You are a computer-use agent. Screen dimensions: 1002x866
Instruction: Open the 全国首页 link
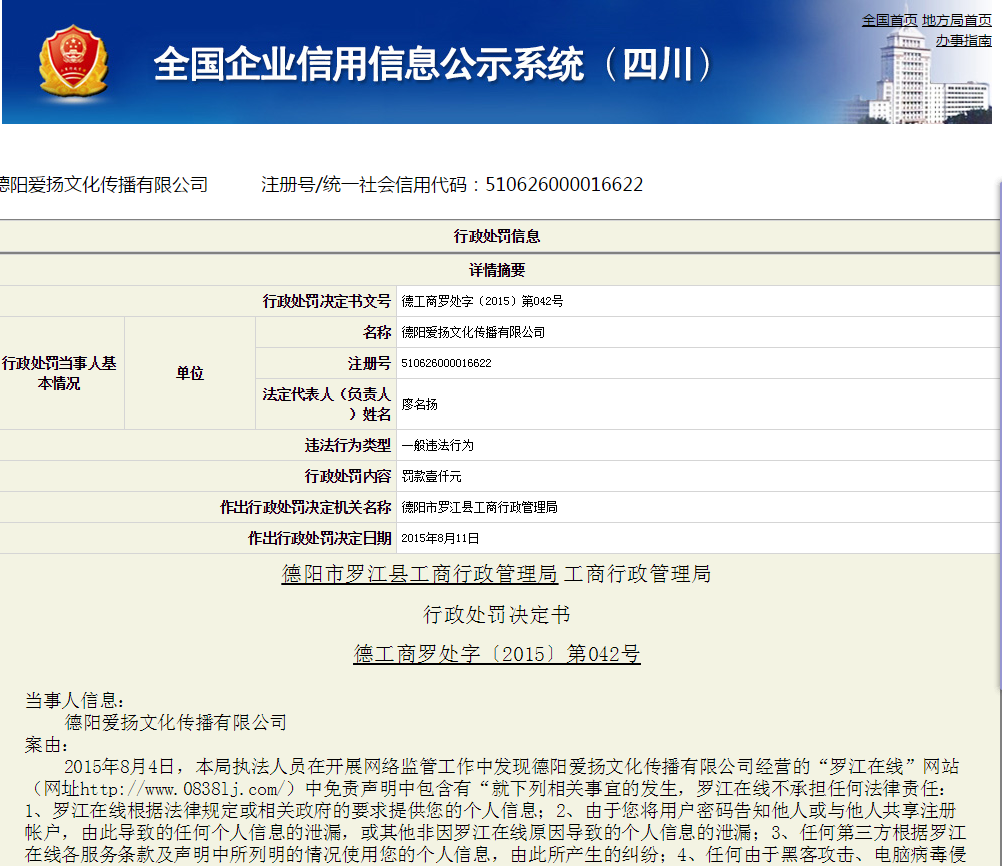click(x=889, y=20)
